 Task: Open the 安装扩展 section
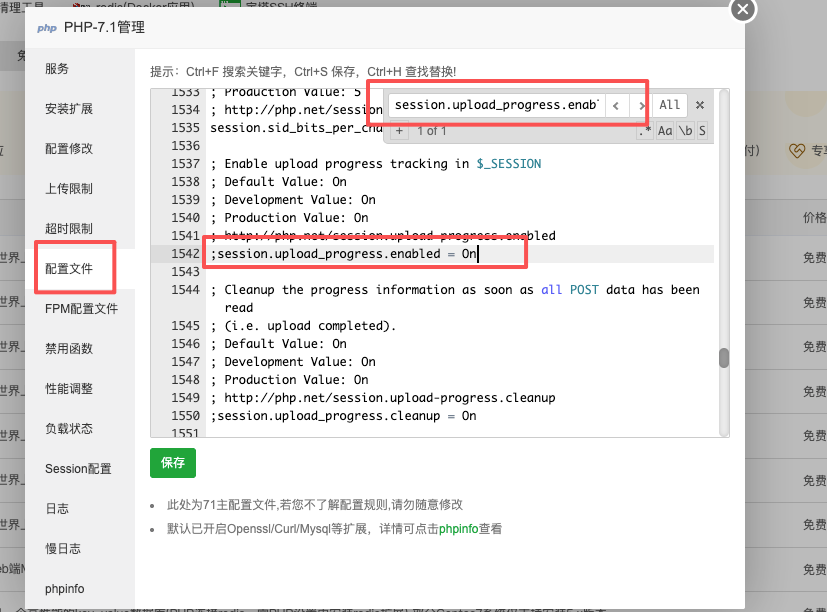pos(69,109)
